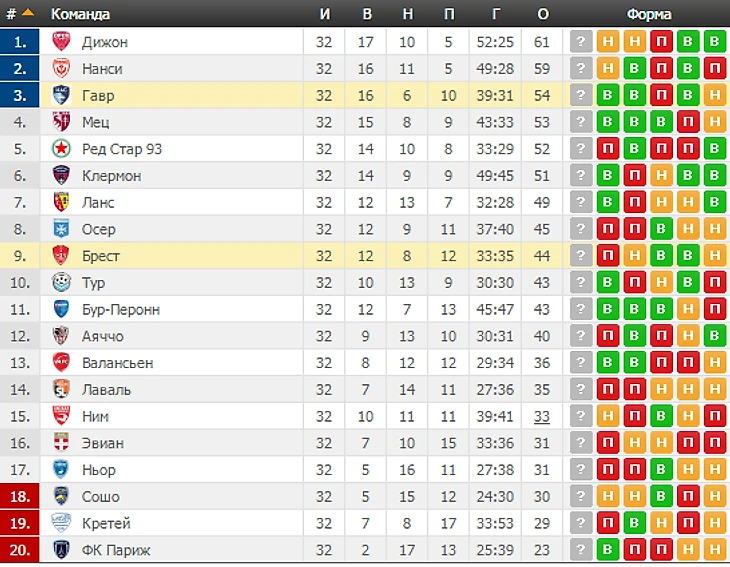Click the Auxerre team crest icon
The width and height of the screenshot is (730, 567).
pyautogui.click(x=61, y=229)
